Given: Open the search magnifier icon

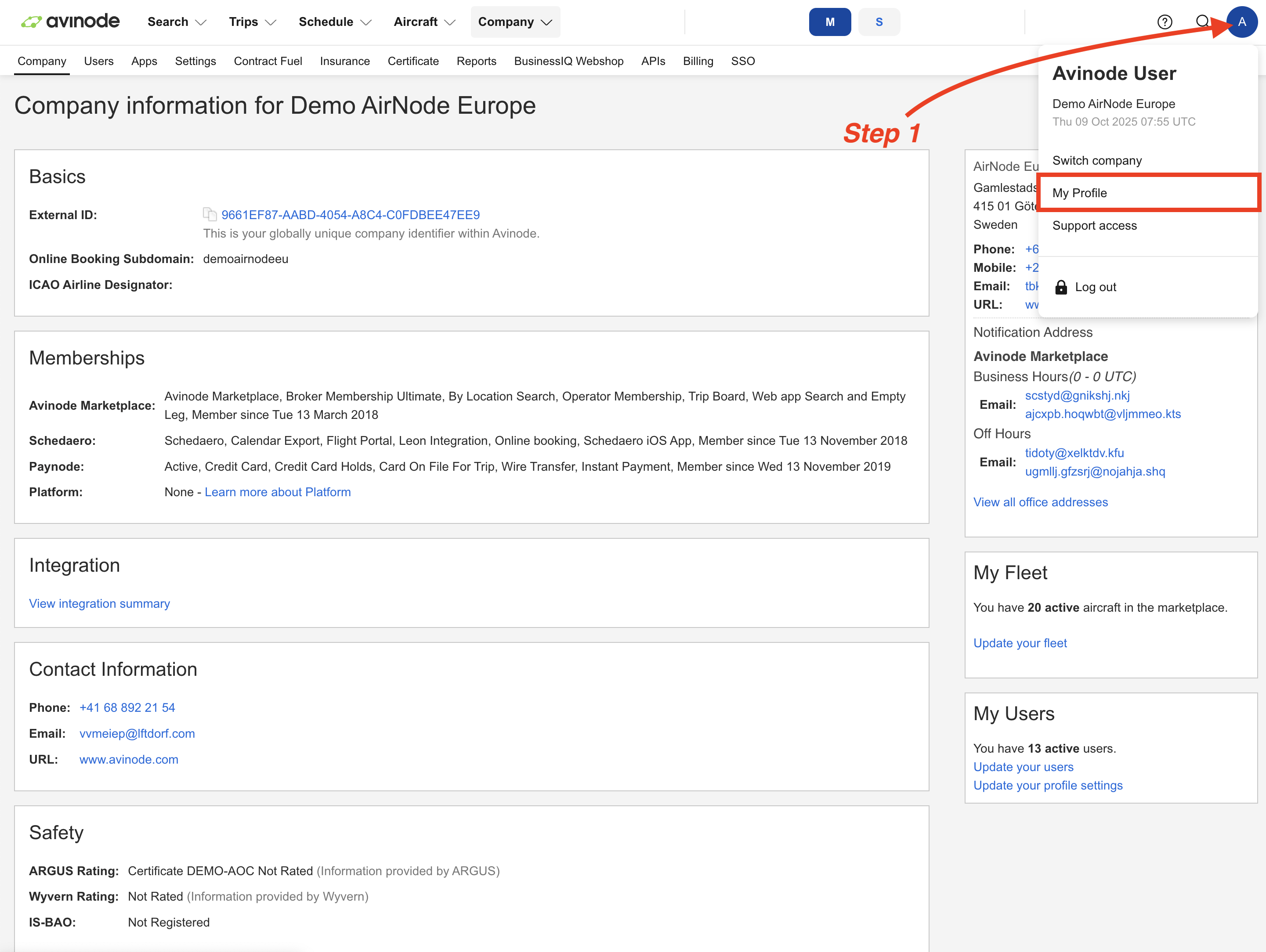Looking at the screenshot, I should 1202,22.
